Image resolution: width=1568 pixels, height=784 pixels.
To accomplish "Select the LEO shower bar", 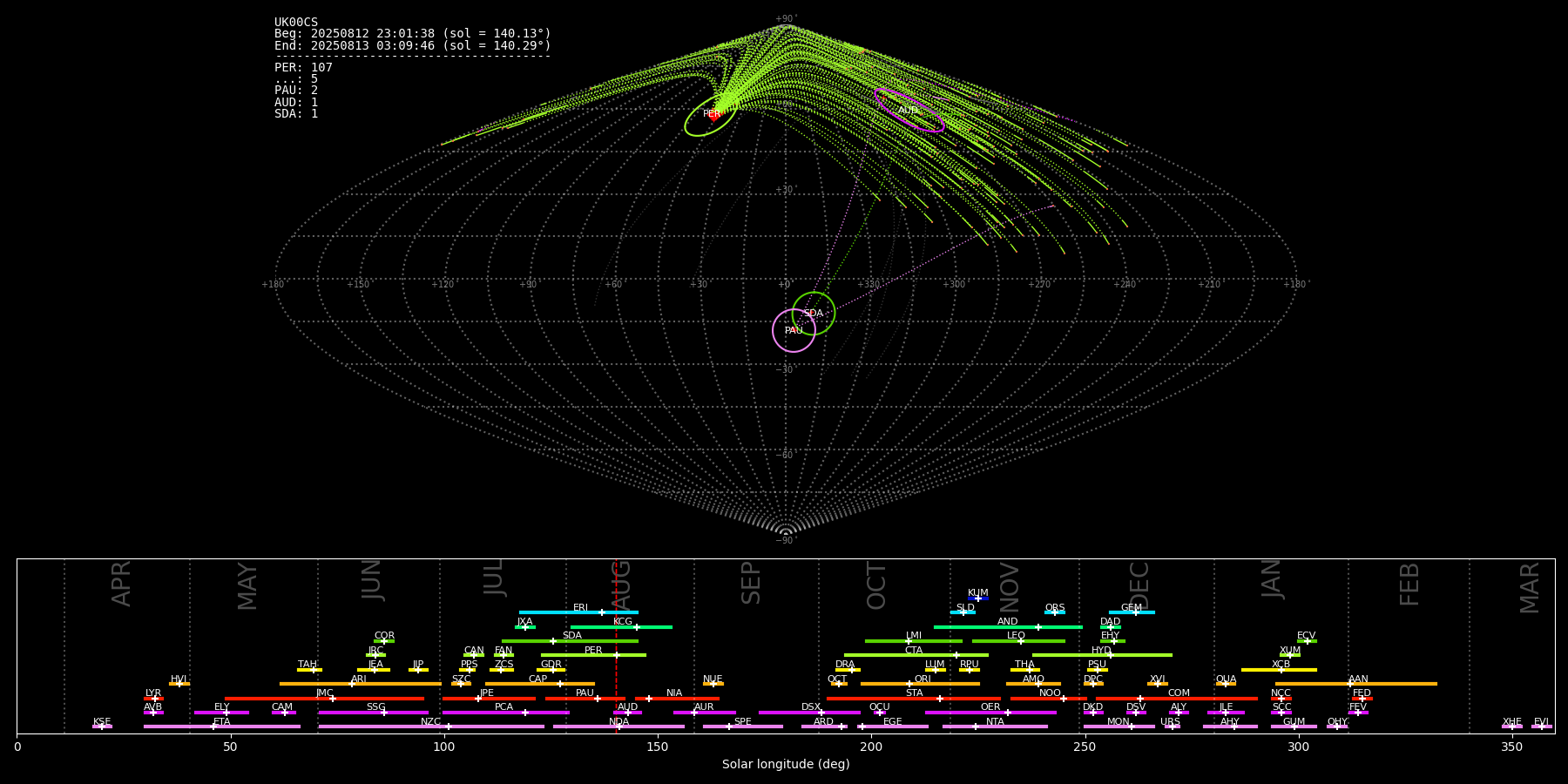I will 1018,641.
